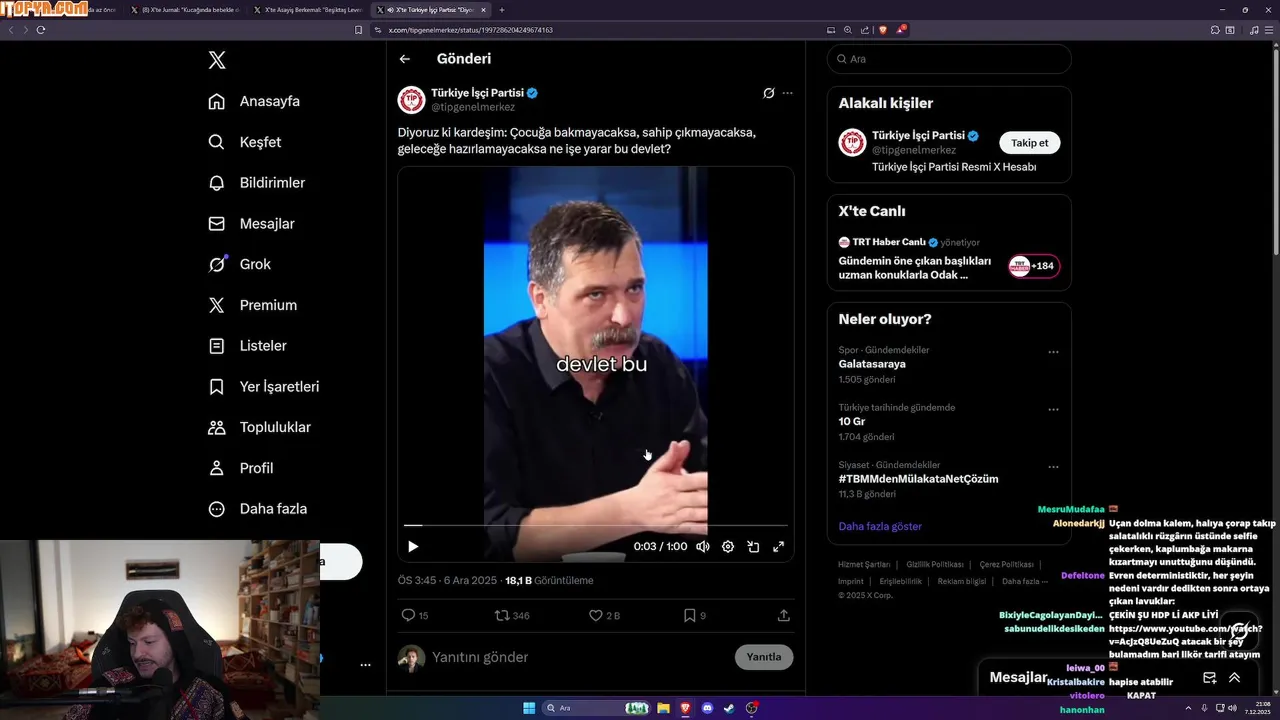Open Mesajlar in the left sidebar

(x=251, y=224)
